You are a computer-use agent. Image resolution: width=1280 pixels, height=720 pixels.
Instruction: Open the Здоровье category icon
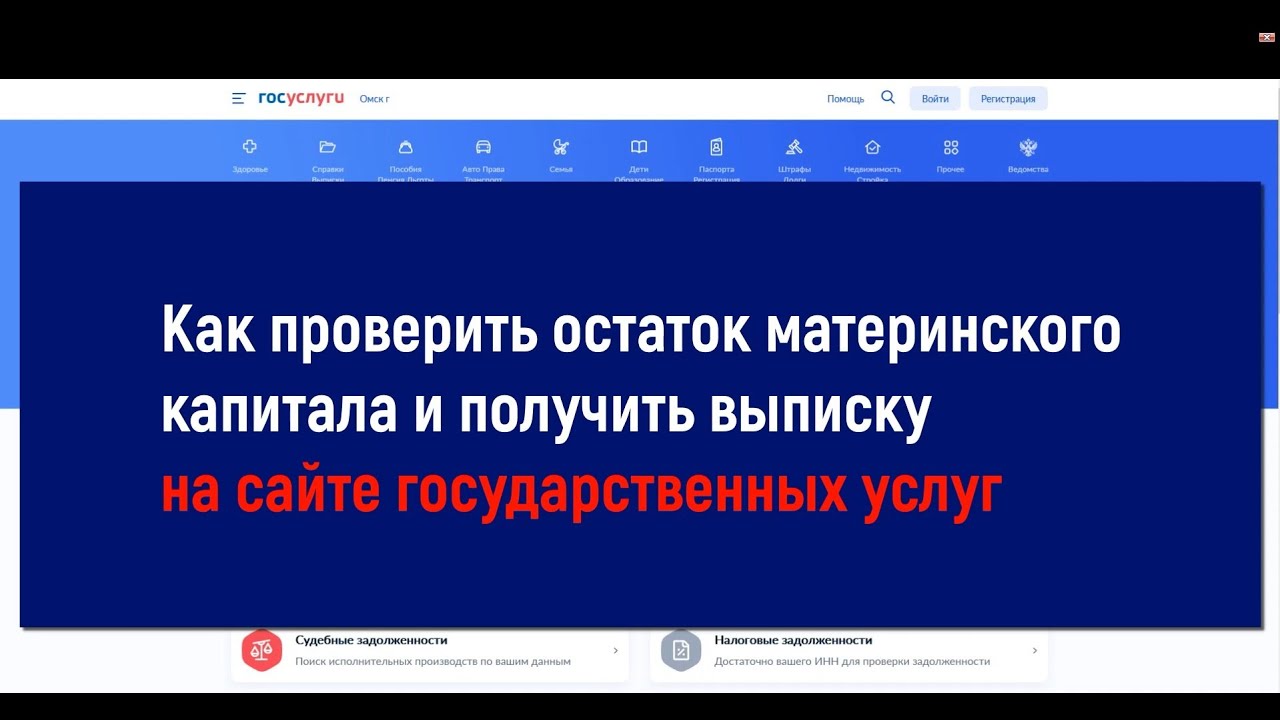coord(250,147)
